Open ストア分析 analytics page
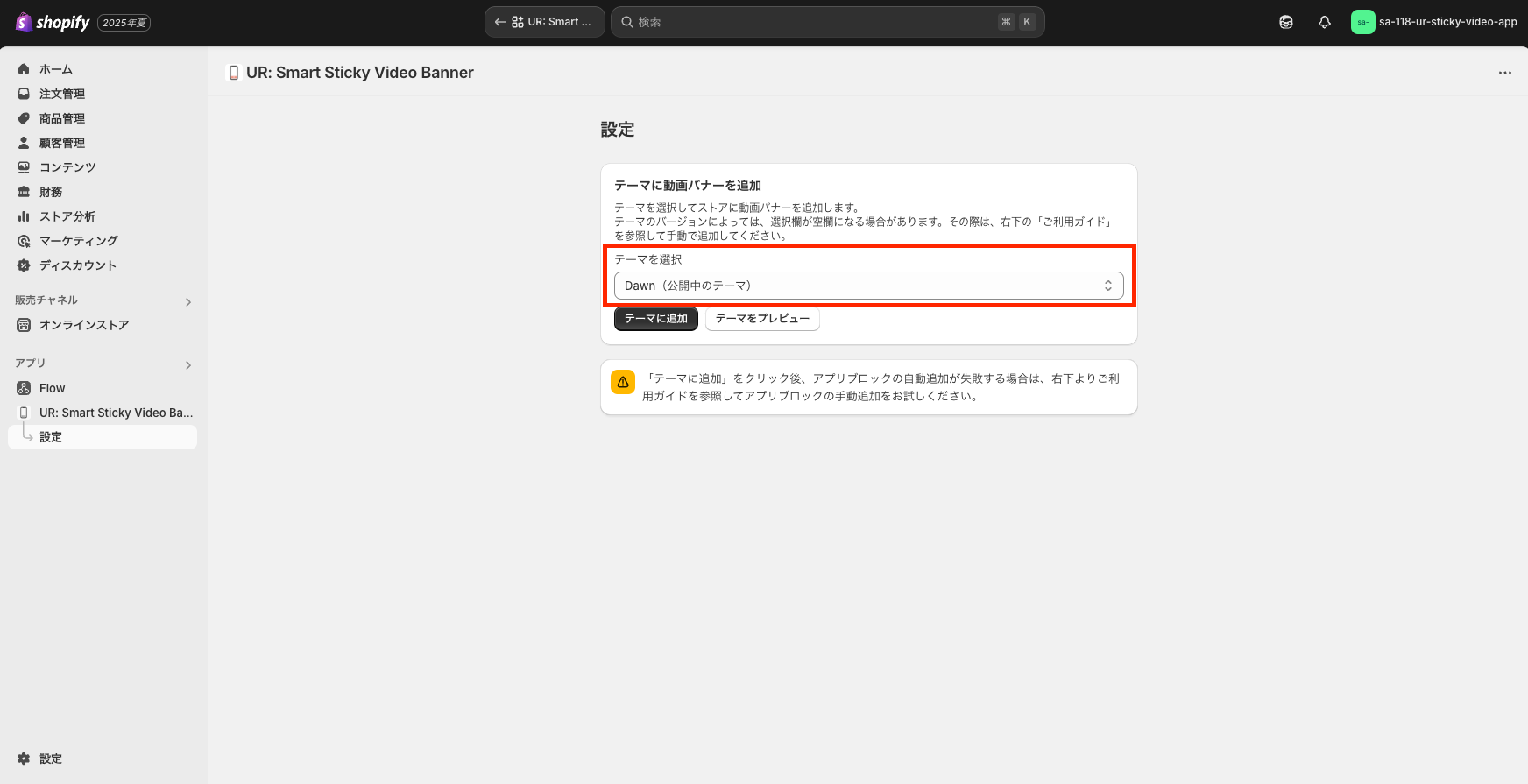 tap(67, 216)
